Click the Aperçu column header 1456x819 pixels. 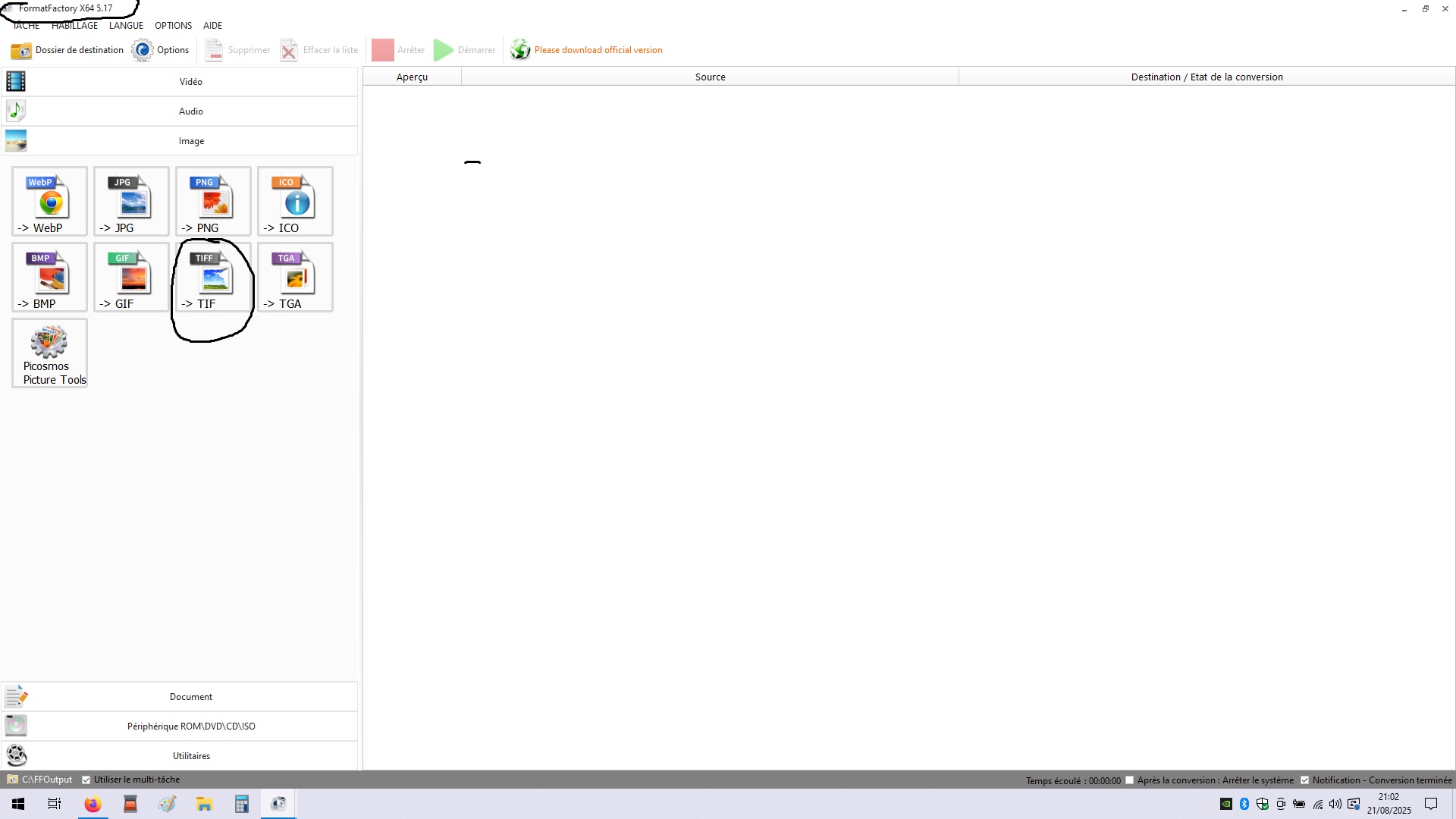tap(412, 77)
